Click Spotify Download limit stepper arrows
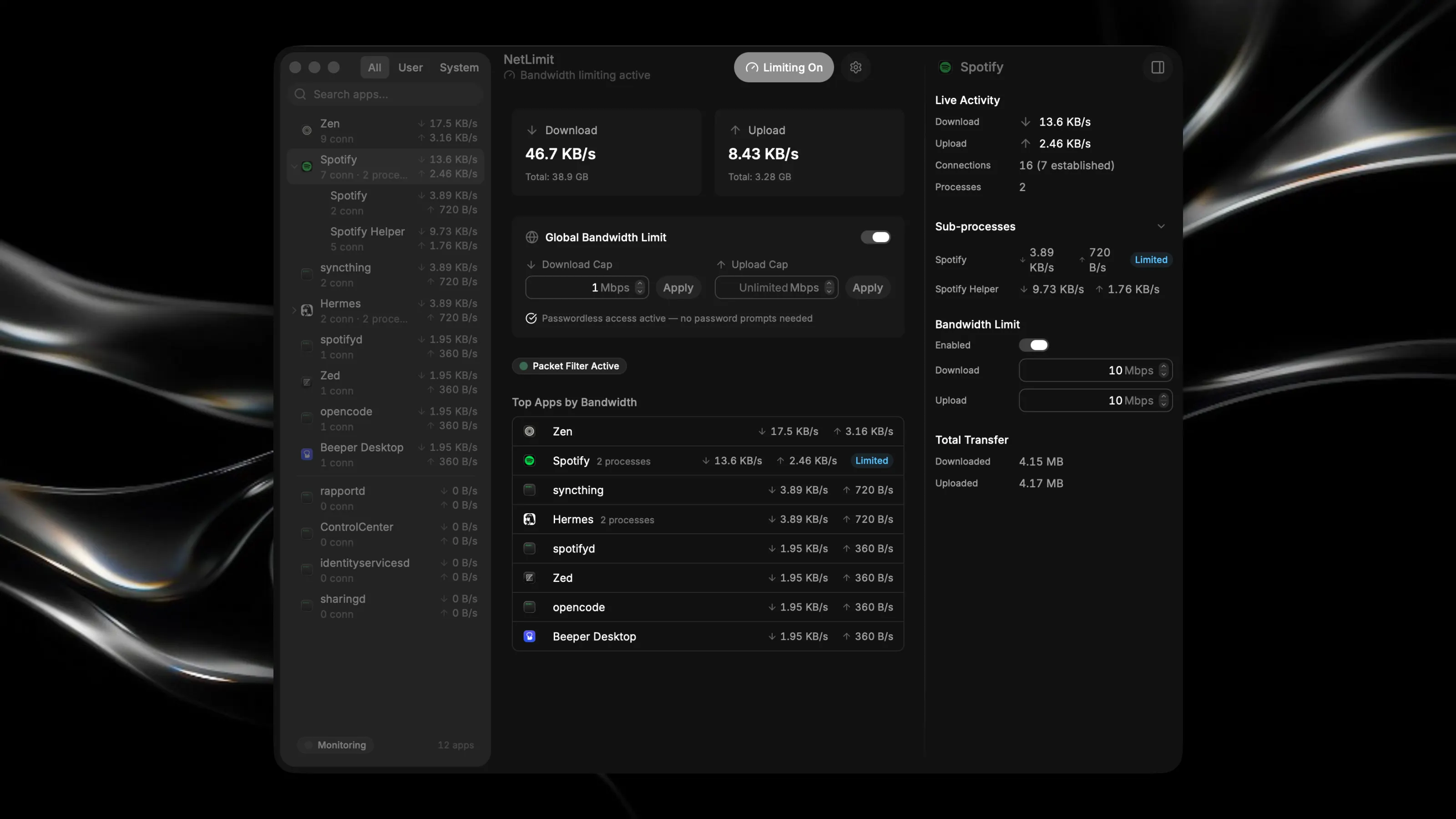 pos(1163,370)
